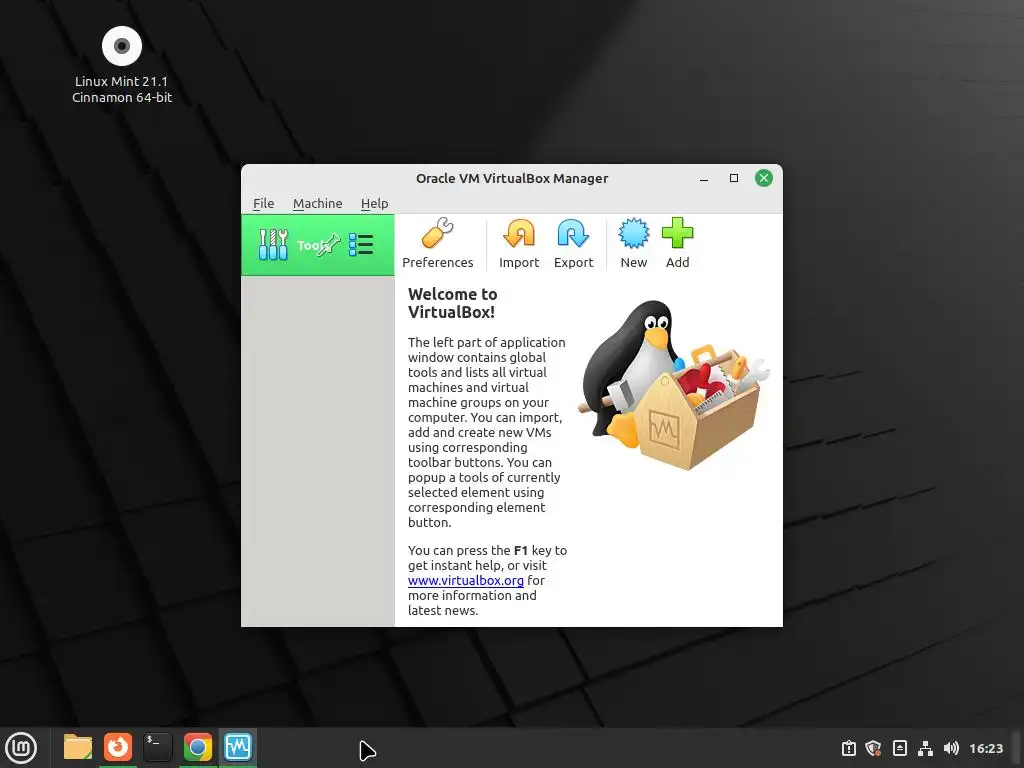This screenshot has height=768, width=1024.
Task: Click the Export appliance button
Action: point(573,244)
